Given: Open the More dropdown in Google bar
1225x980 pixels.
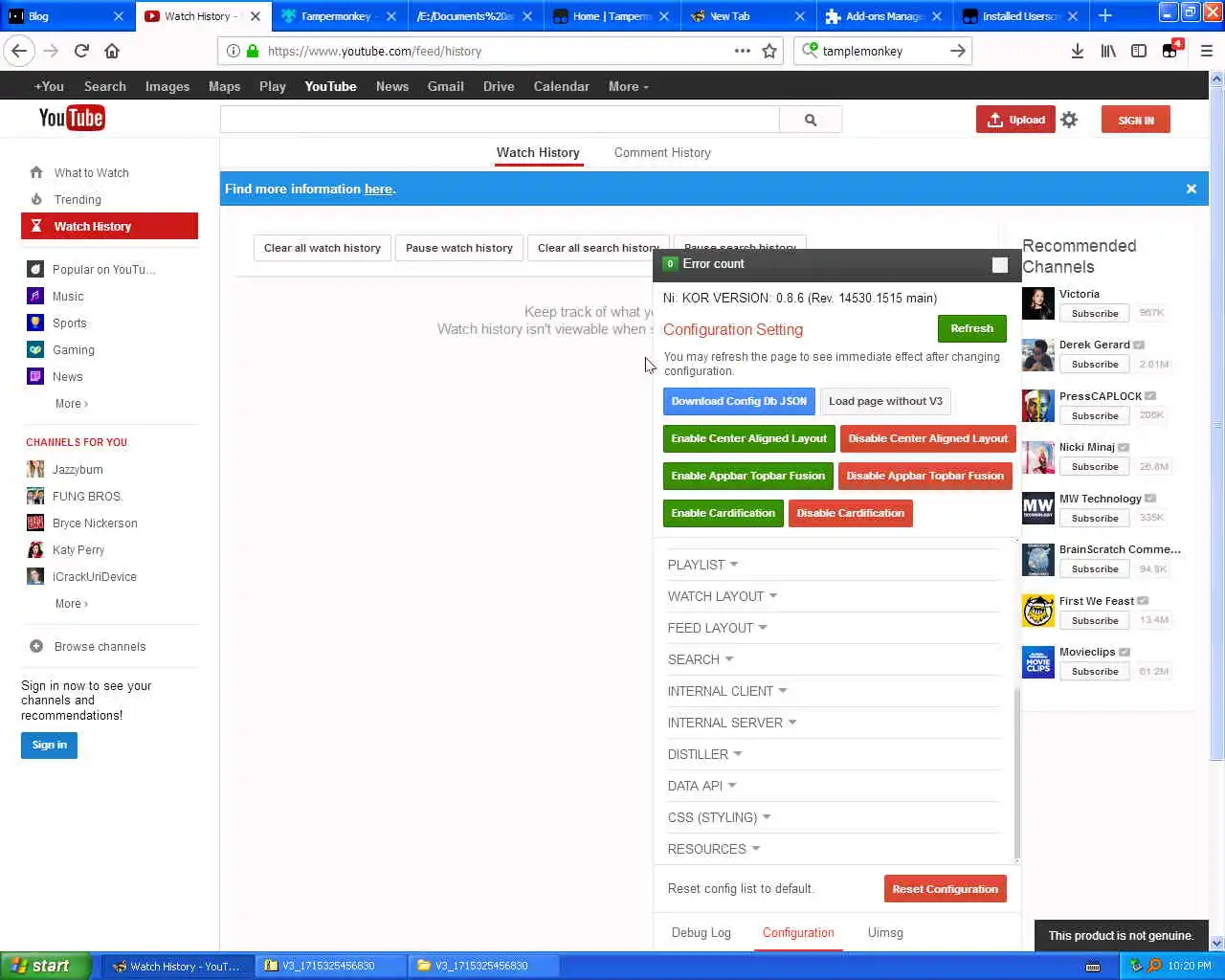Looking at the screenshot, I should 628,86.
